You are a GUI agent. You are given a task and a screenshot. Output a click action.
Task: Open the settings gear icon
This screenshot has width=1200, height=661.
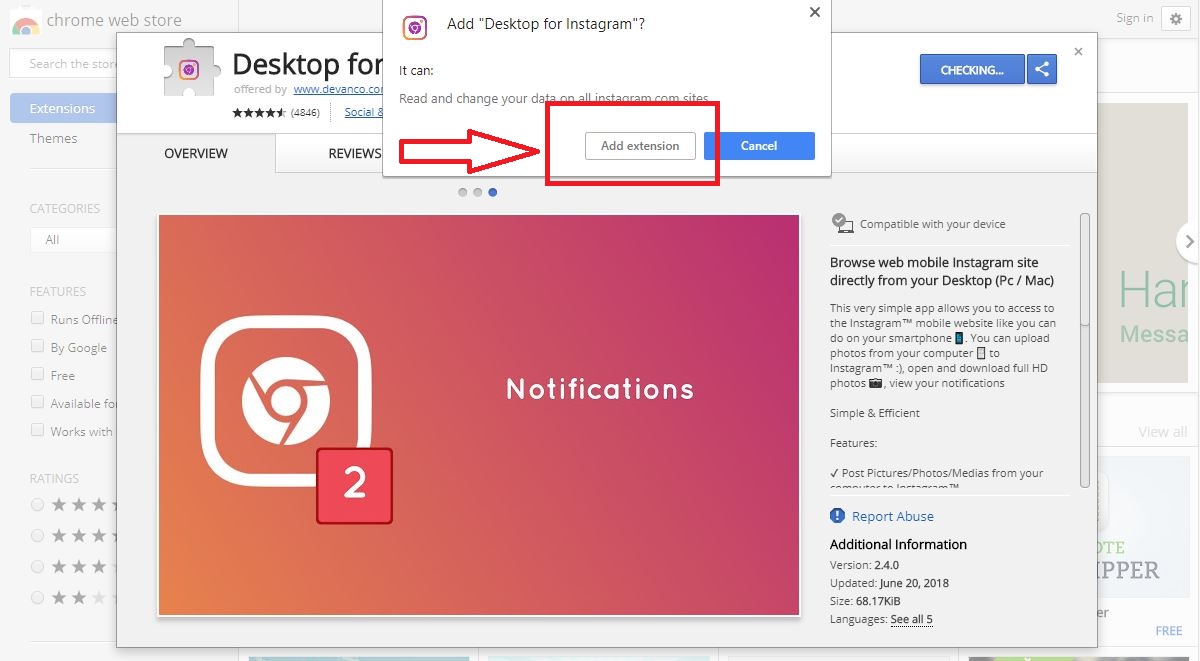tap(1174, 18)
